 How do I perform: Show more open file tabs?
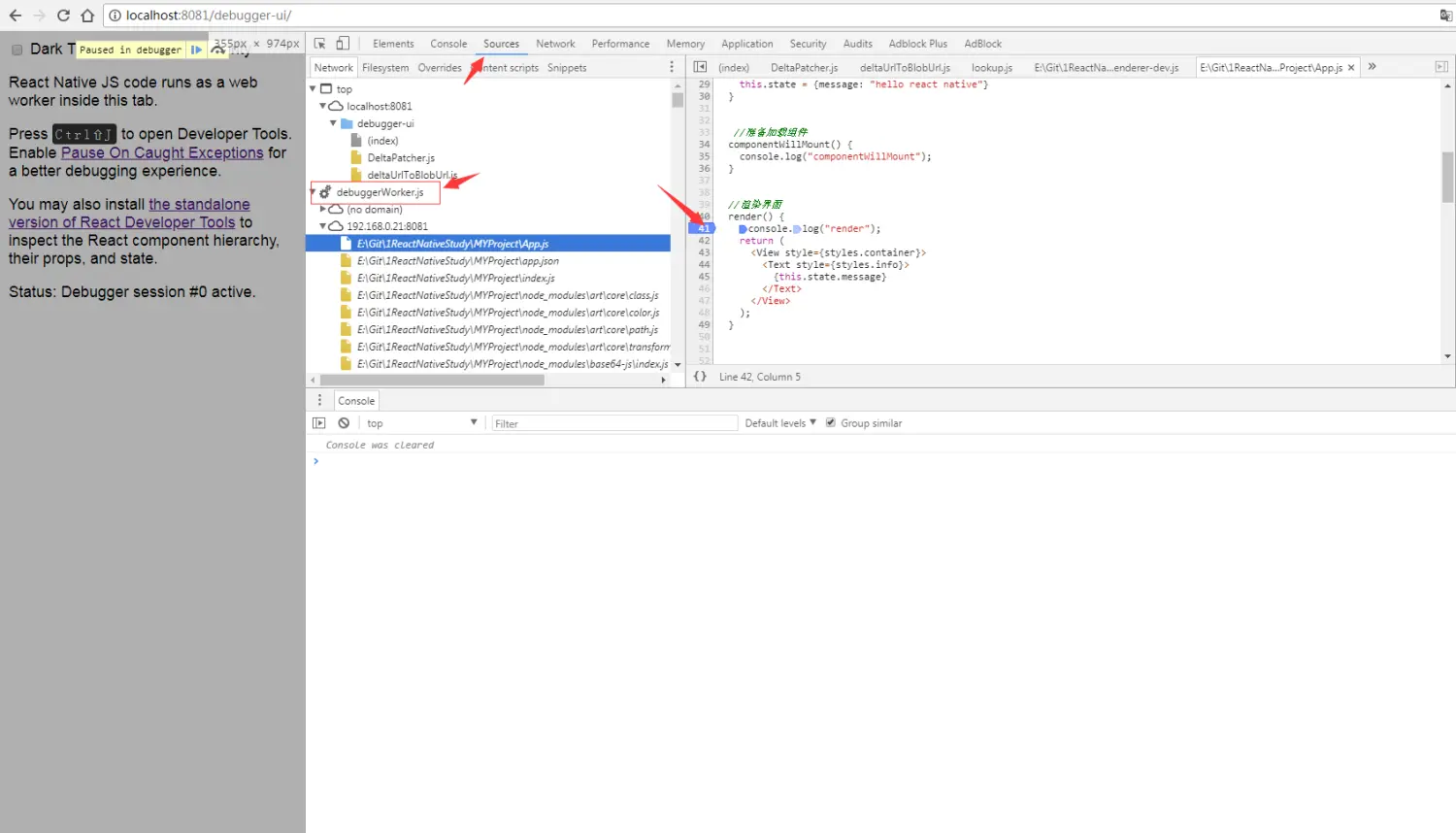point(1372,67)
